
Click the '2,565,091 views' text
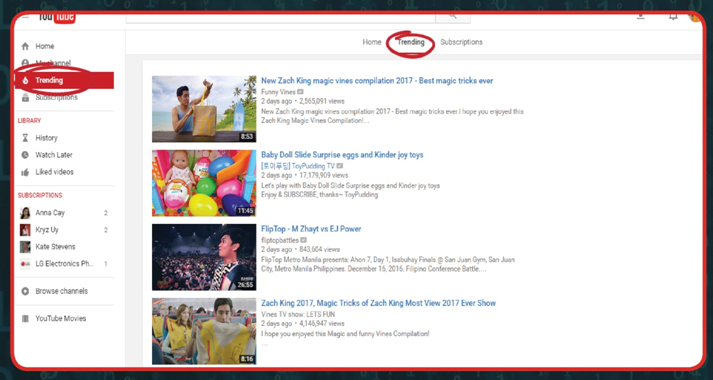pyautogui.click(x=322, y=101)
